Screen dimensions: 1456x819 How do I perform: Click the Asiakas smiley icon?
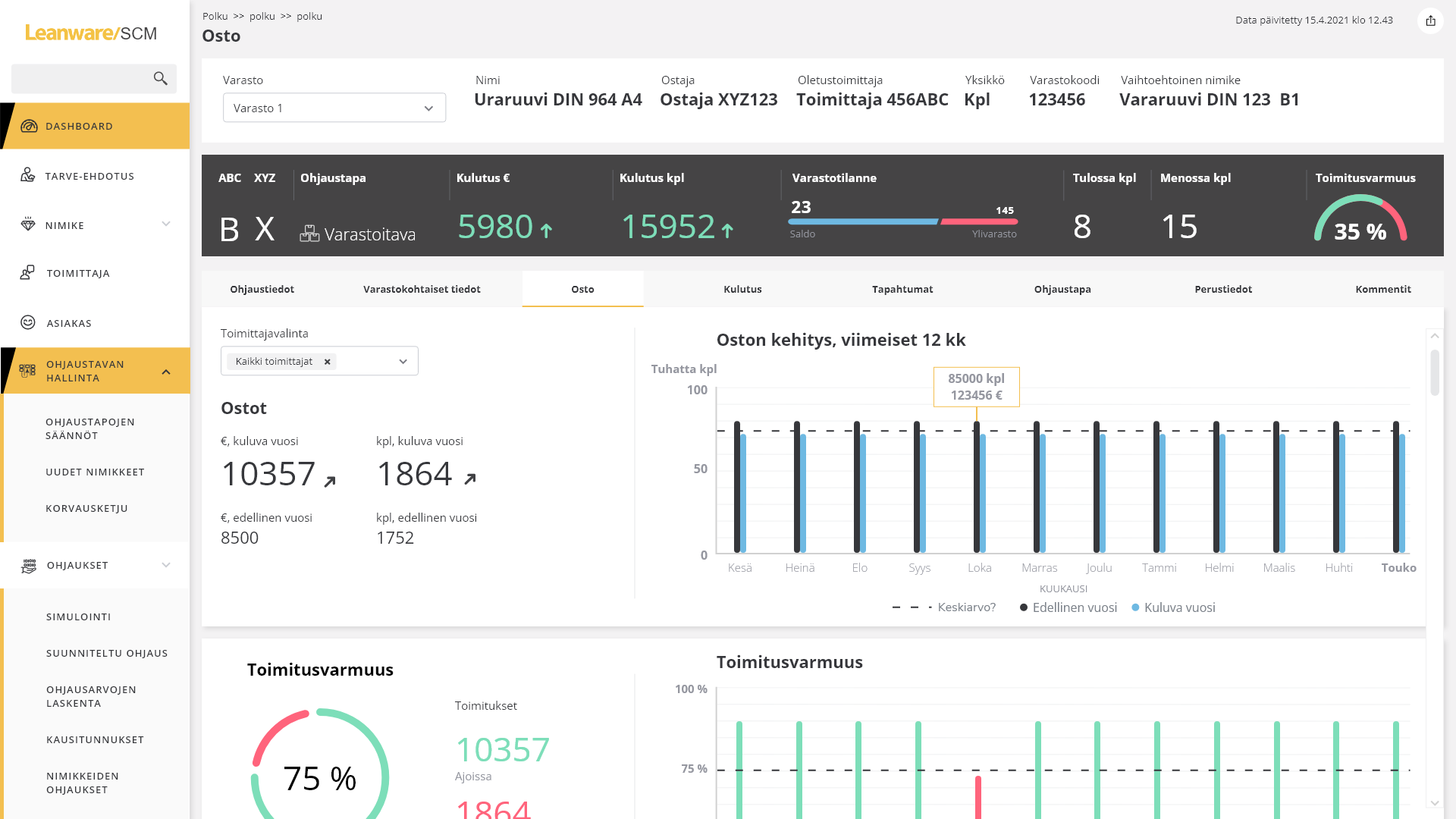28,322
